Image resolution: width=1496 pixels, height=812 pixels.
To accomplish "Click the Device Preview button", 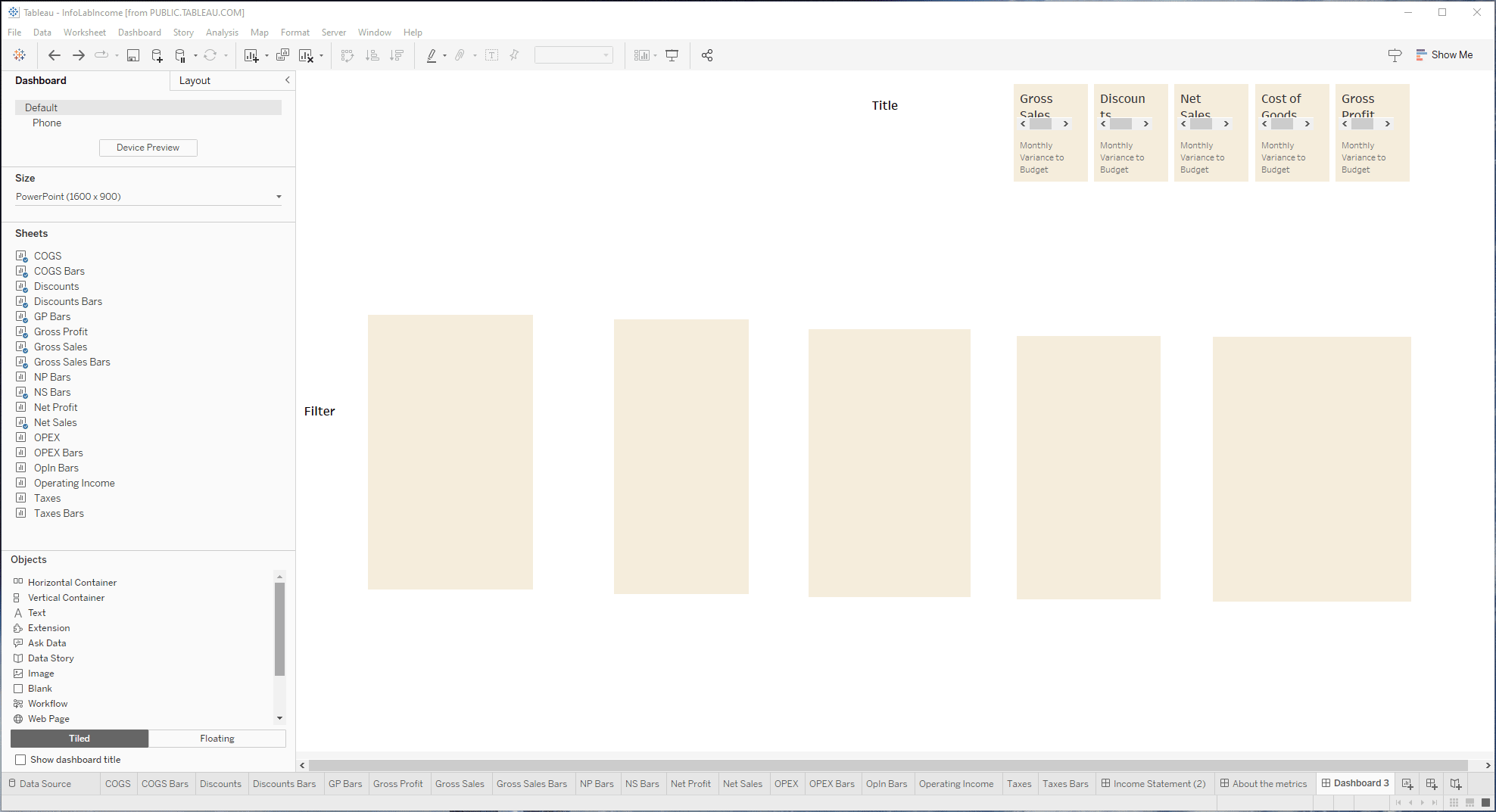I will point(148,148).
